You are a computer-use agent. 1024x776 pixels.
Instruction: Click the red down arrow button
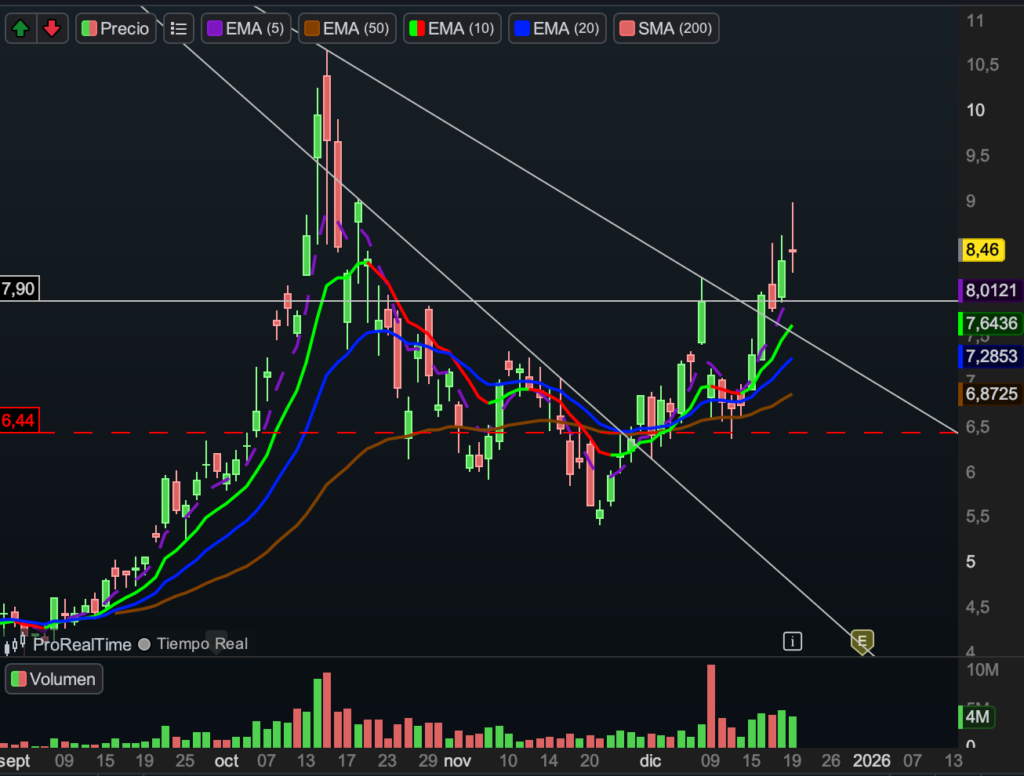click(x=52, y=29)
